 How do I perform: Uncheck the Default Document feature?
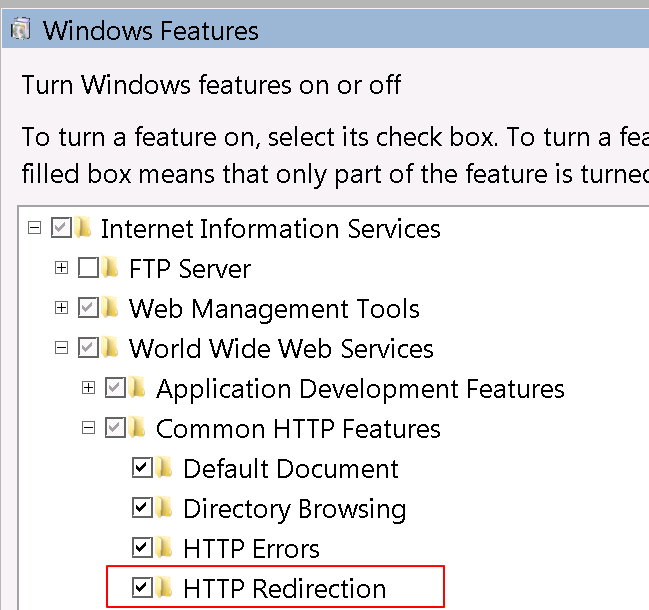(x=143, y=468)
